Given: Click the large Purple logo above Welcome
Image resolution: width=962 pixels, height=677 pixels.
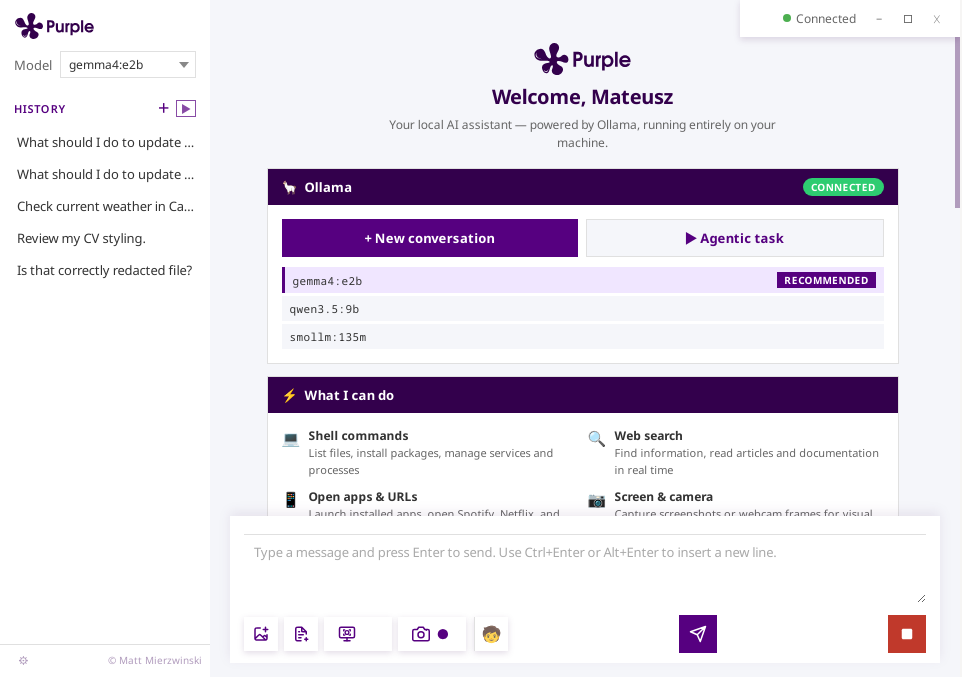Looking at the screenshot, I should (x=582, y=60).
